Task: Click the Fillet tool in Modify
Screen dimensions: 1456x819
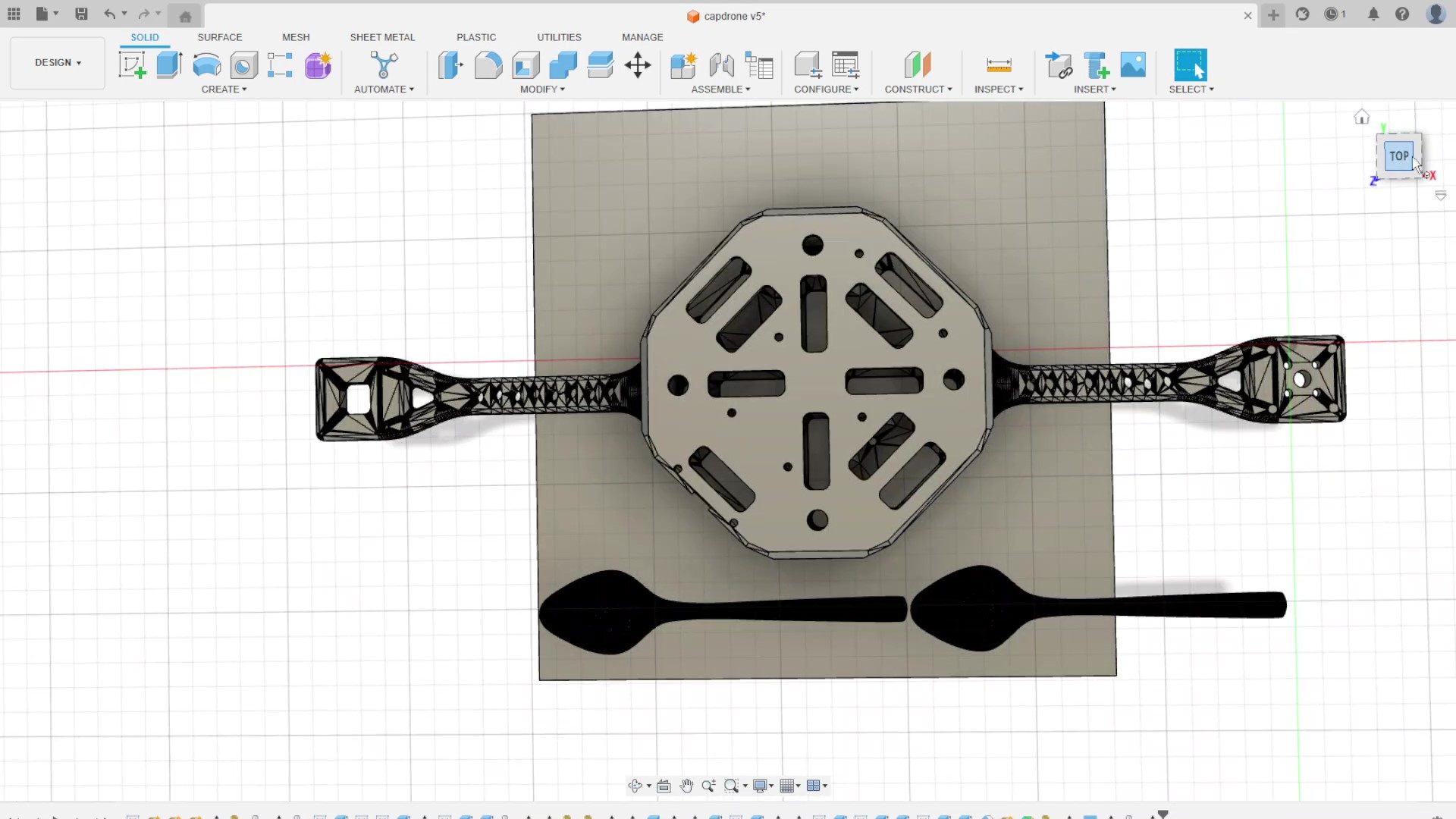Action: coord(488,65)
